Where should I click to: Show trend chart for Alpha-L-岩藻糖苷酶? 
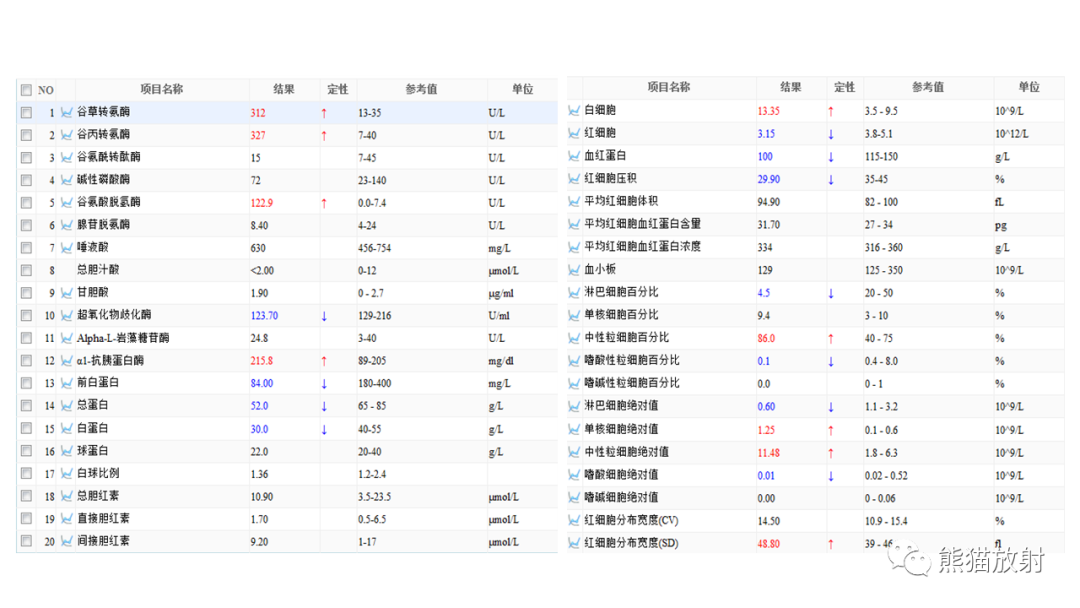click(x=66, y=338)
